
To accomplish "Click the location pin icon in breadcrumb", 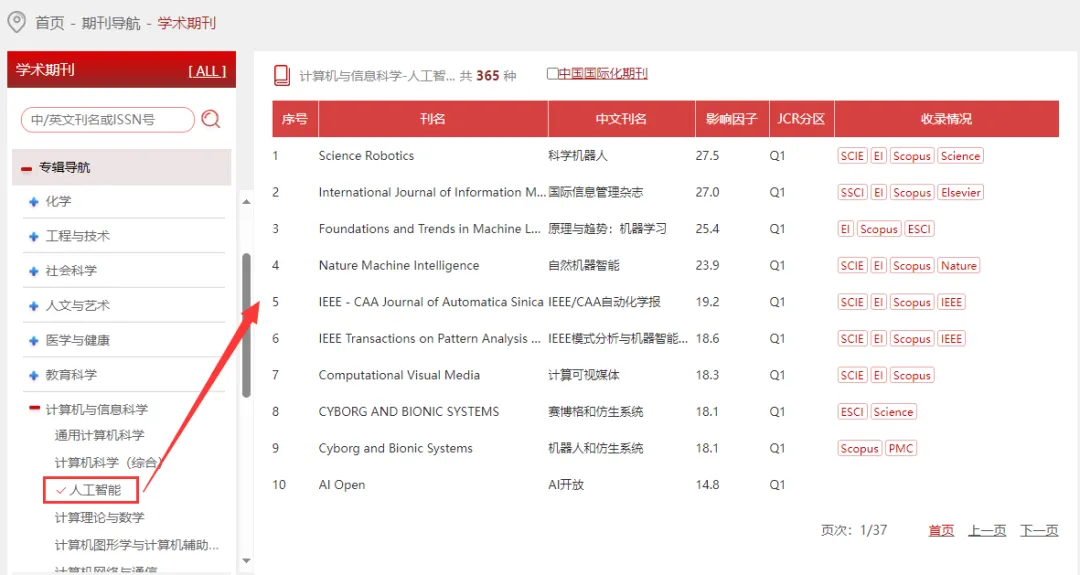I will pos(16,23).
